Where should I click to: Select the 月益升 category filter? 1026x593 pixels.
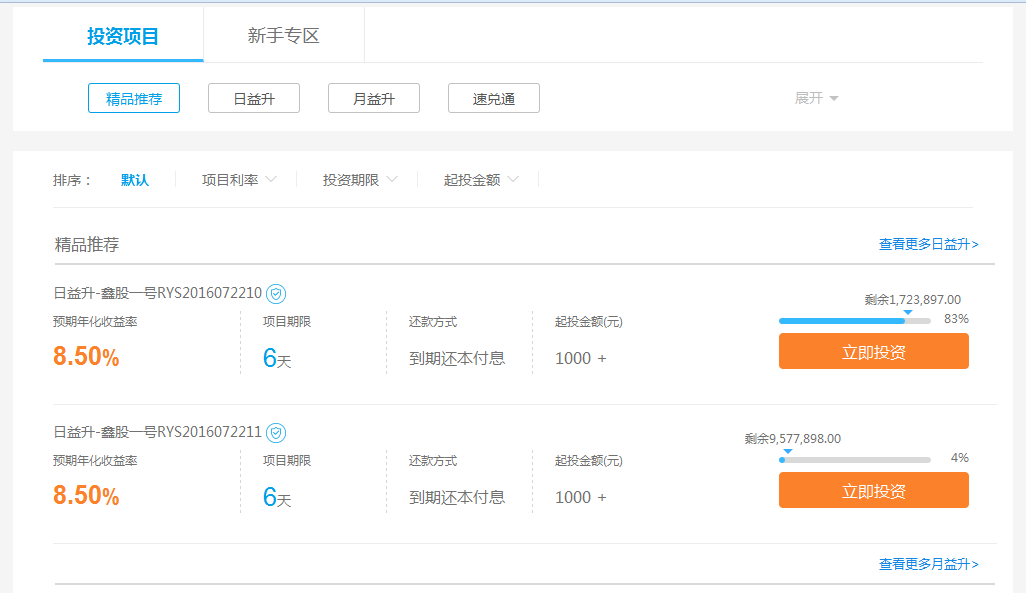[374, 98]
